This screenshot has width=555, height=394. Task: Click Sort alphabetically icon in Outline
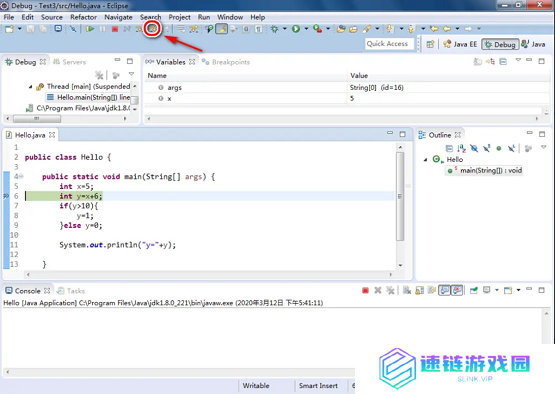[462, 148]
